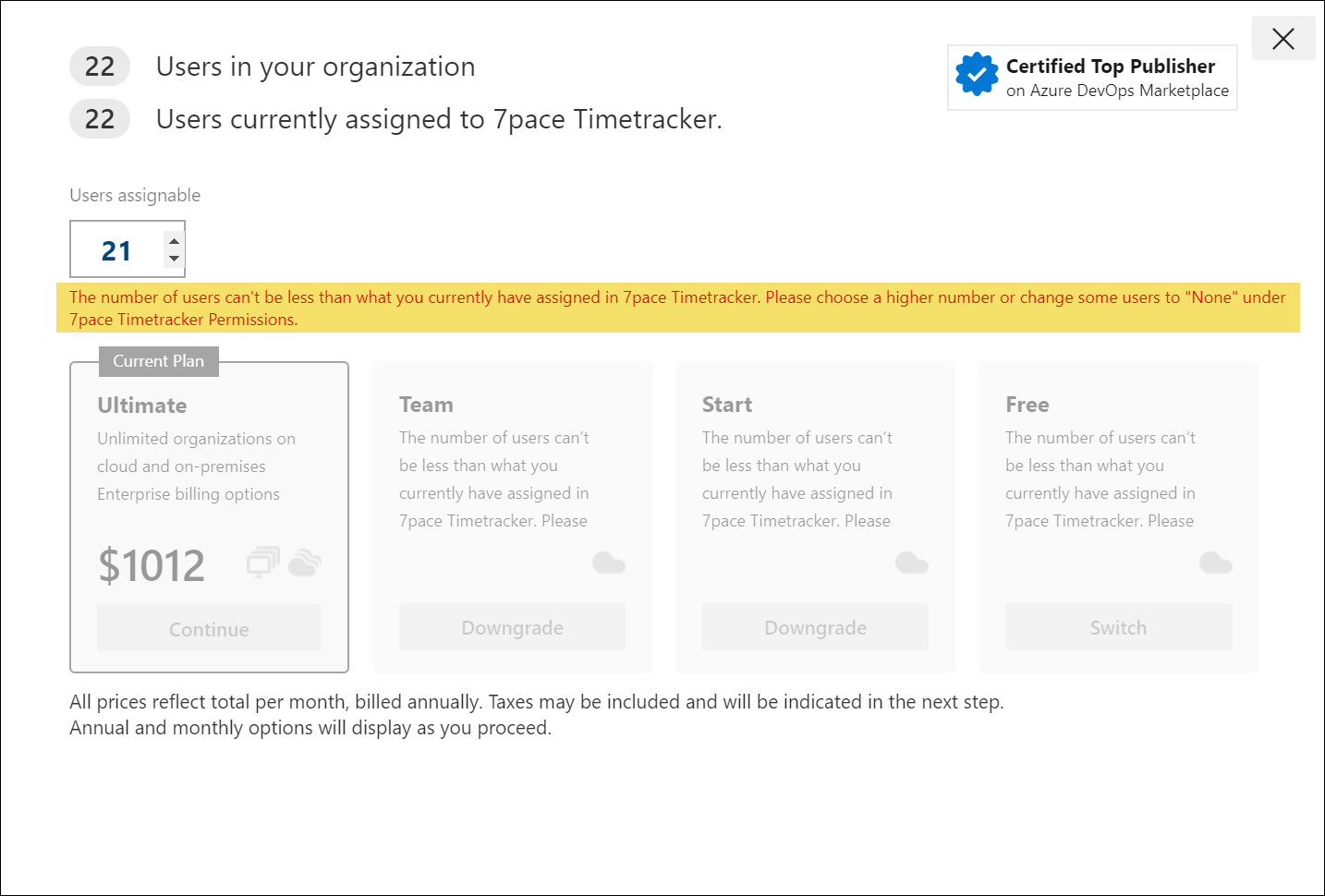
Task: Select the Current Plan label tab
Action: 159,361
